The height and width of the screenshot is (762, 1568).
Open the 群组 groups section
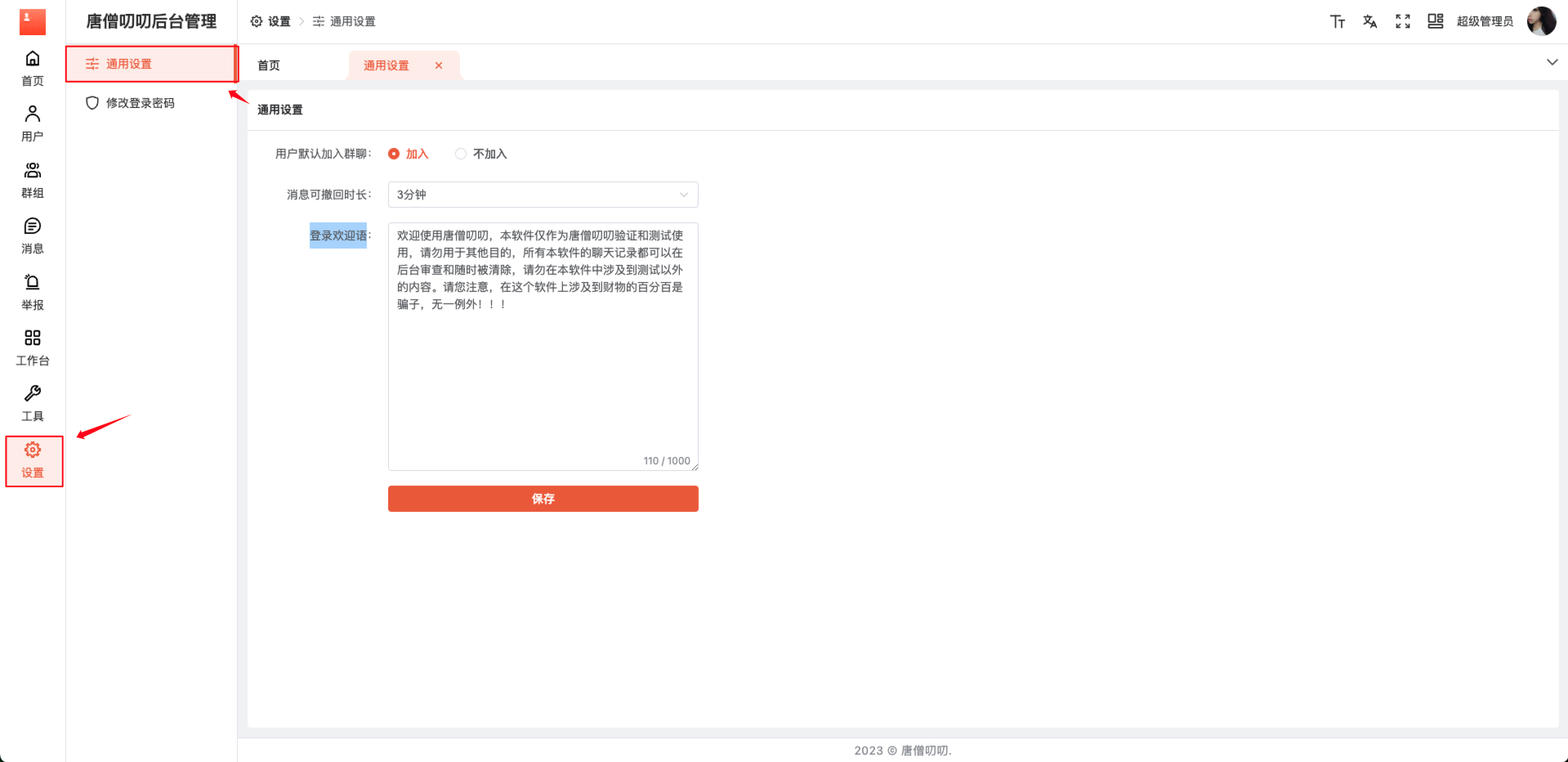pos(33,179)
